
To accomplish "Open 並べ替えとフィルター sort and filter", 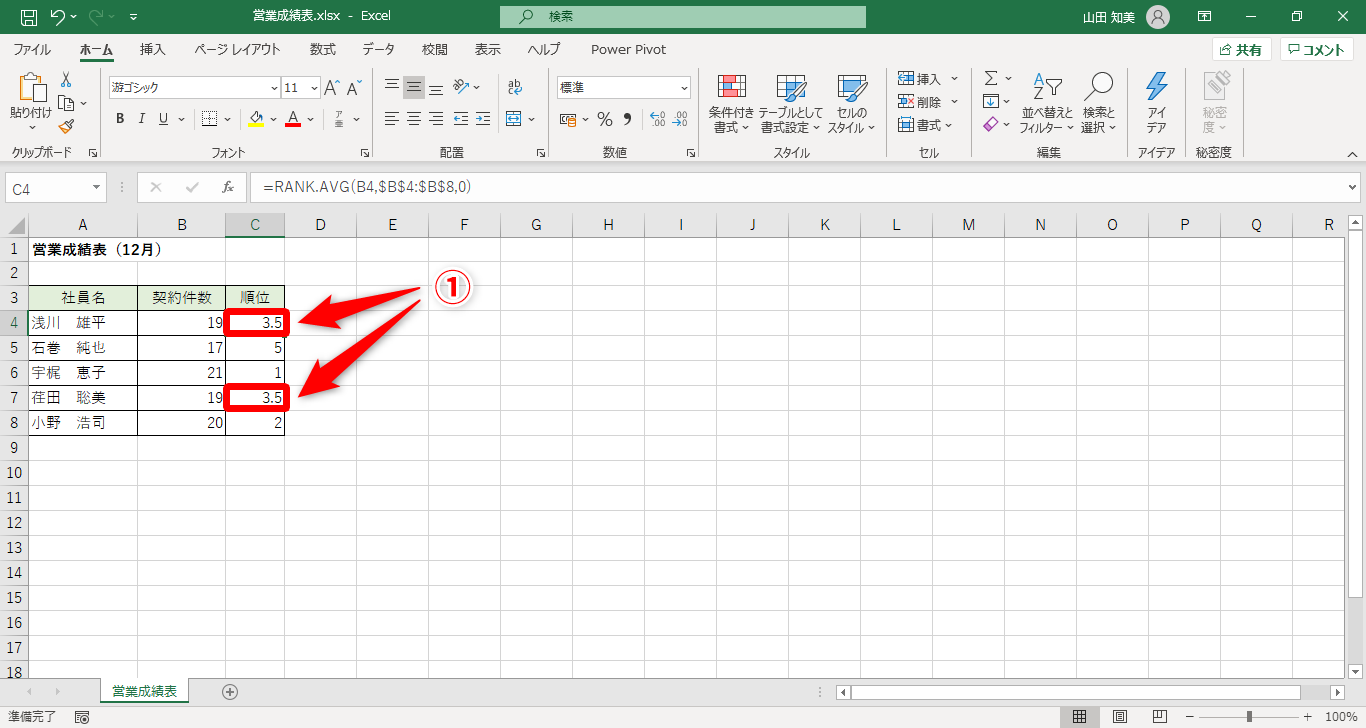I will pos(1047,103).
